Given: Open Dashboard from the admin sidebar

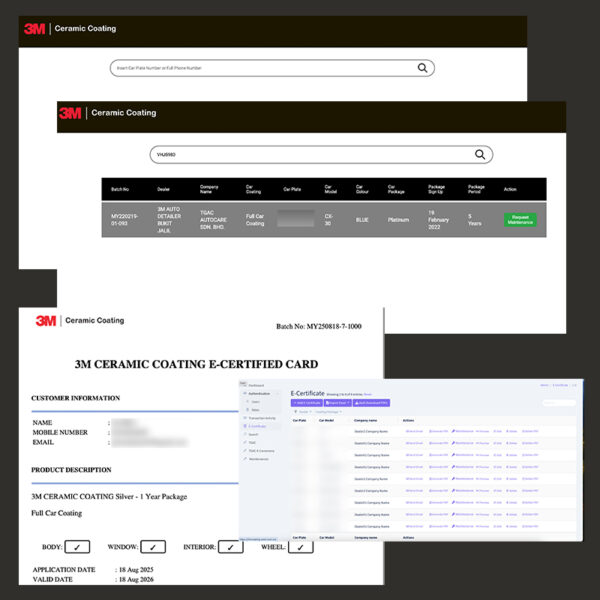Looking at the screenshot, I should [259, 384].
